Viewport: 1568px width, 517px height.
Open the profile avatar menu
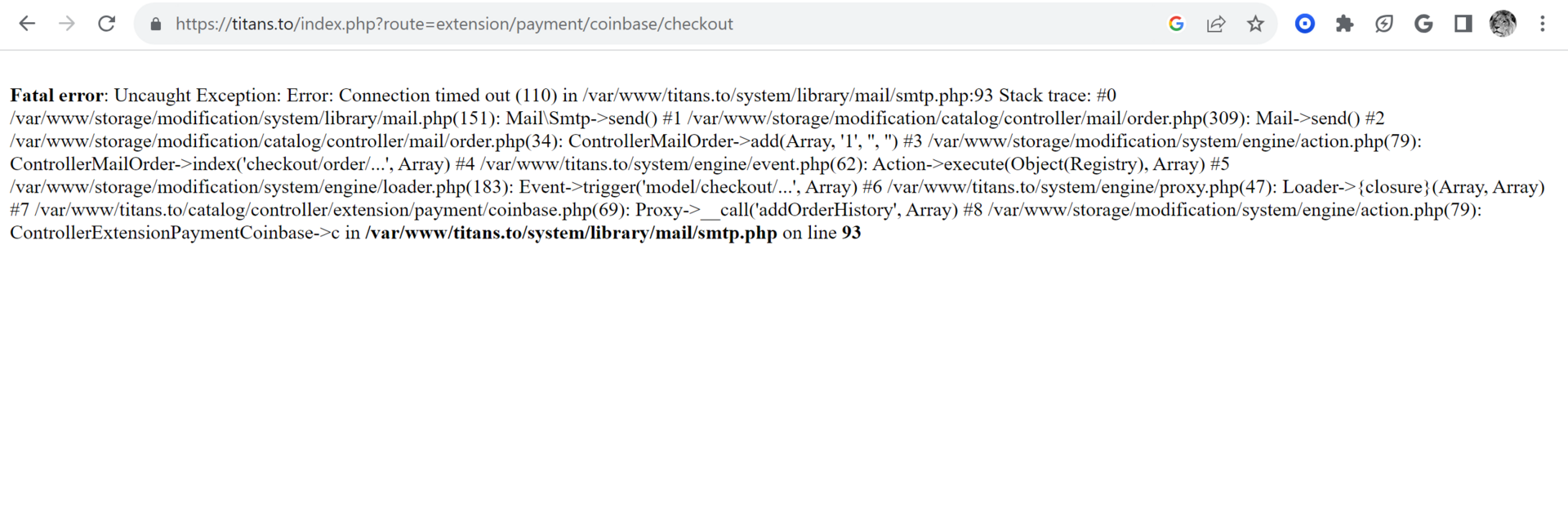[1503, 24]
